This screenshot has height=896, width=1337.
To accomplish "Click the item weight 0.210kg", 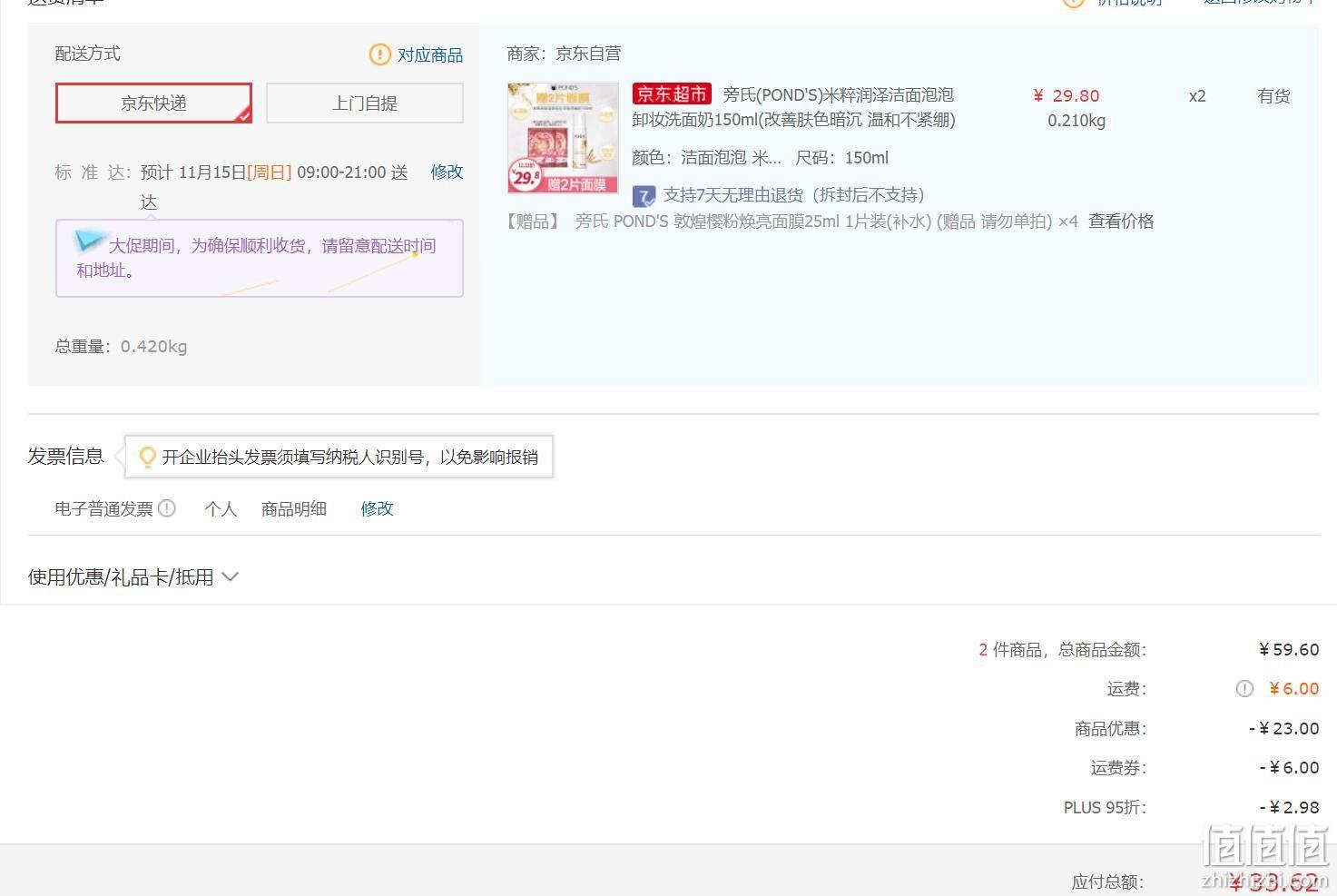I will [1076, 120].
